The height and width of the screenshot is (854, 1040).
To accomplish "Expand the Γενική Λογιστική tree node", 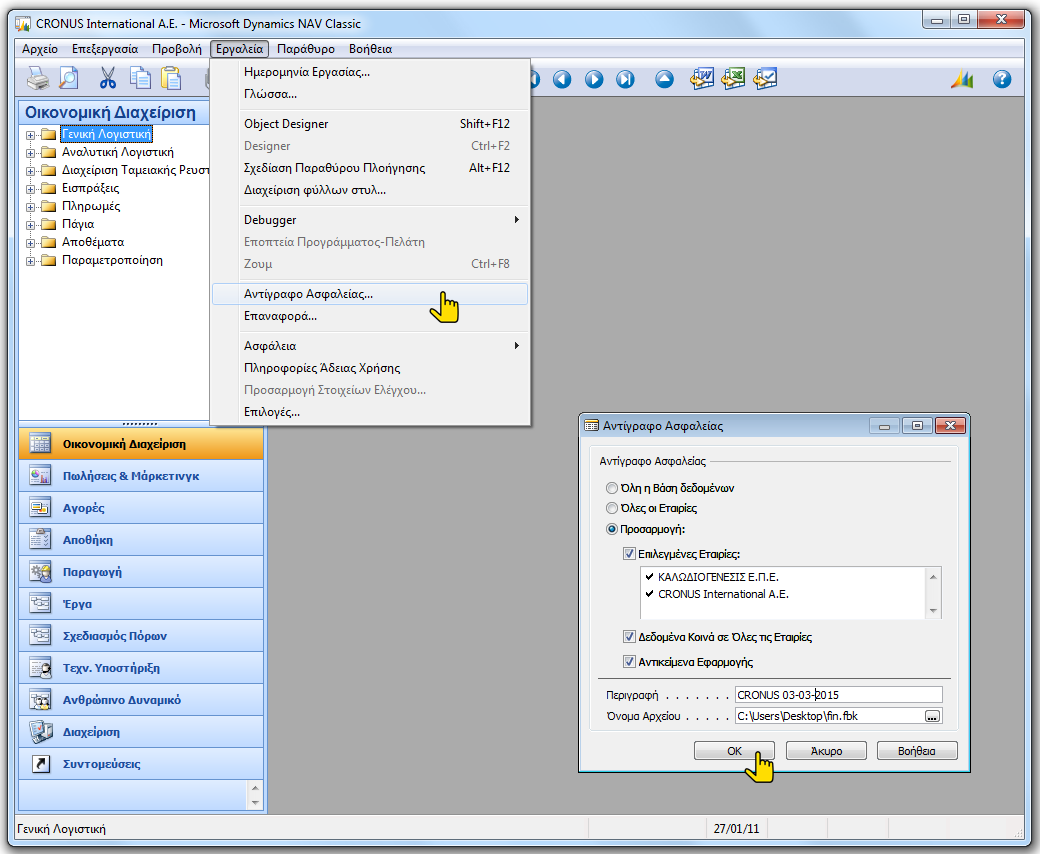I will point(30,135).
